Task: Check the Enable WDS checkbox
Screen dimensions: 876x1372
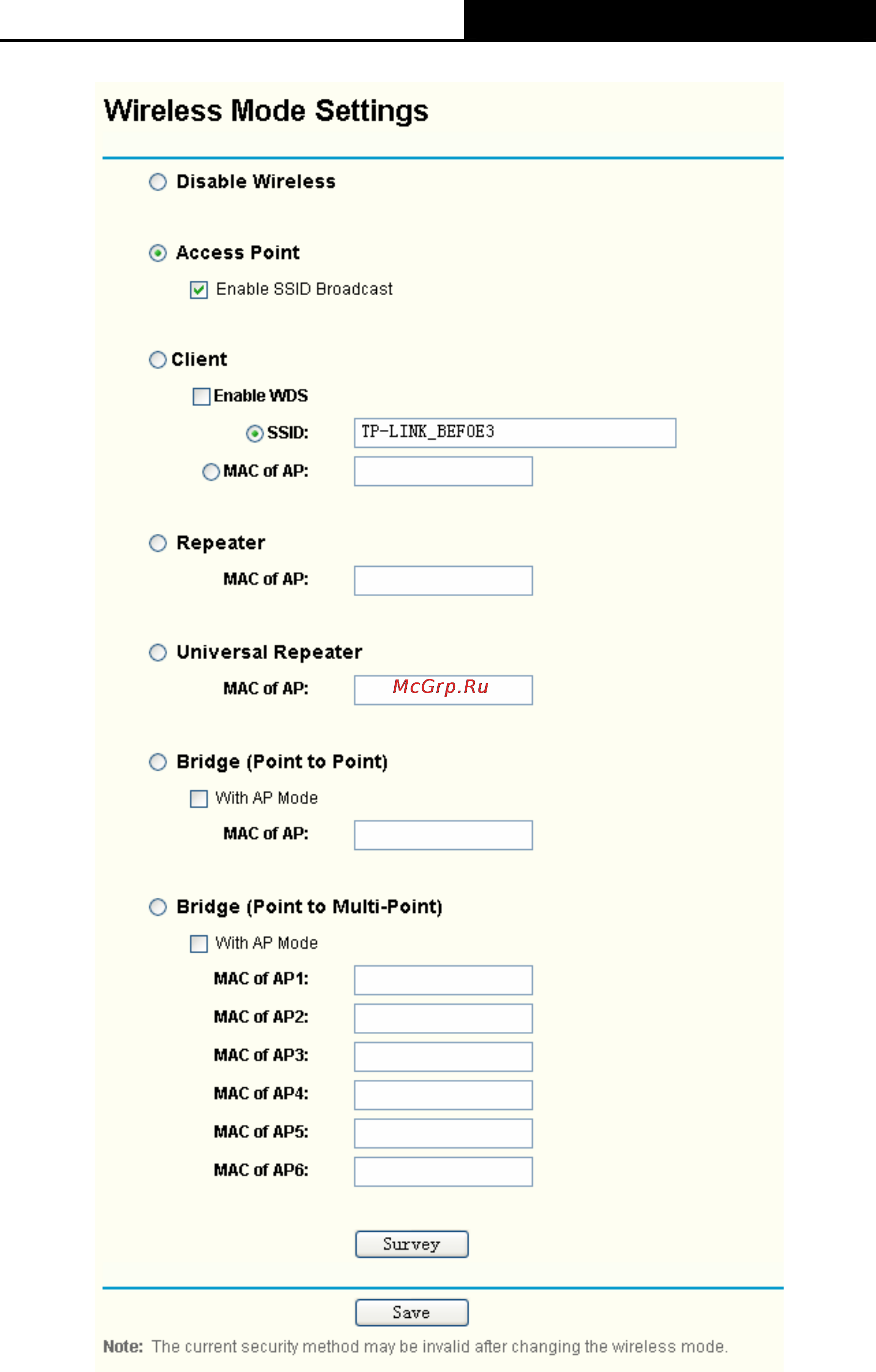Action: click(x=201, y=396)
